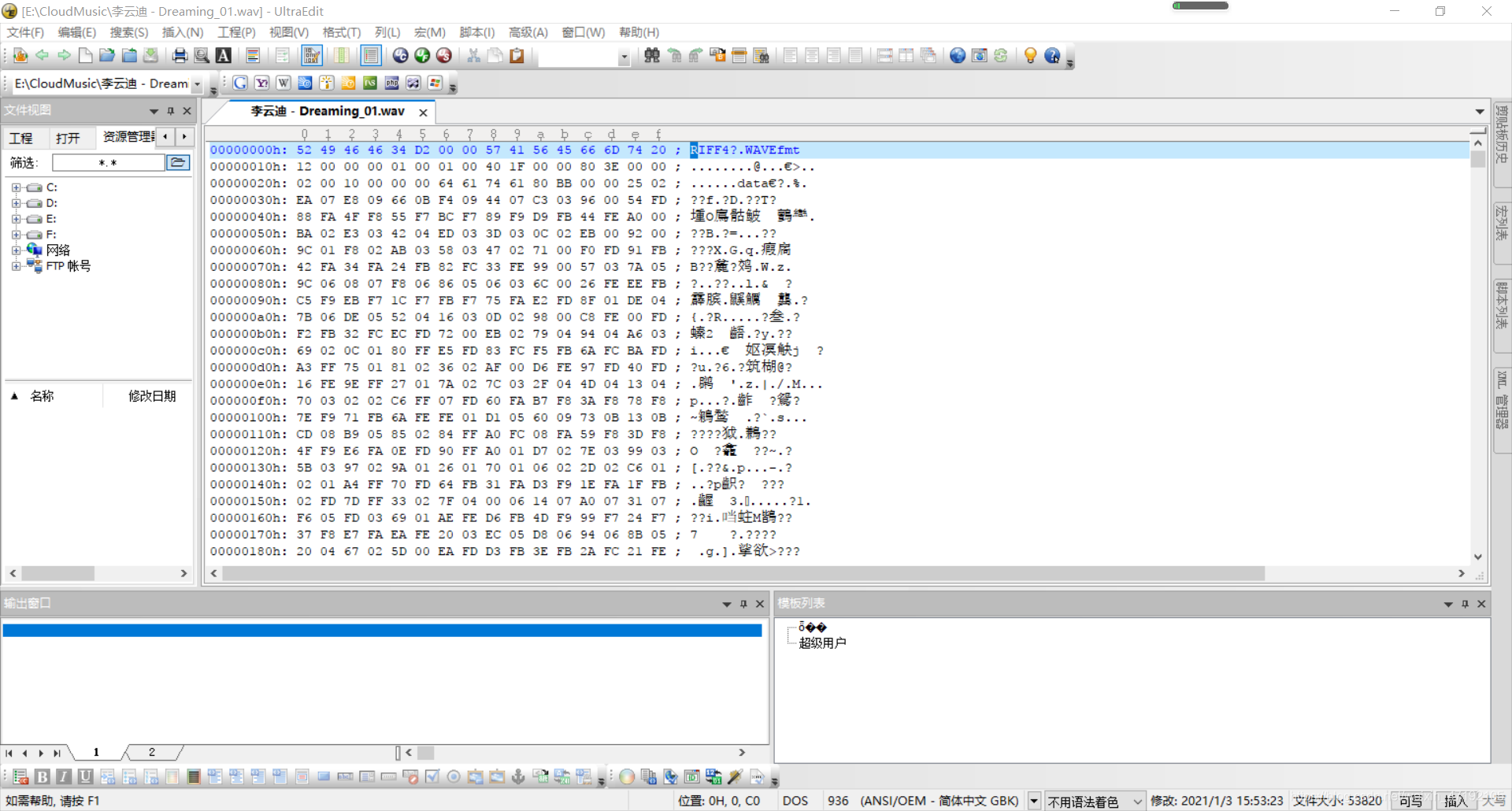Image resolution: width=1512 pixels, height=811 pixels.
Task: Close the Dreaming_01.wav document tab
Action: [423, 113]
